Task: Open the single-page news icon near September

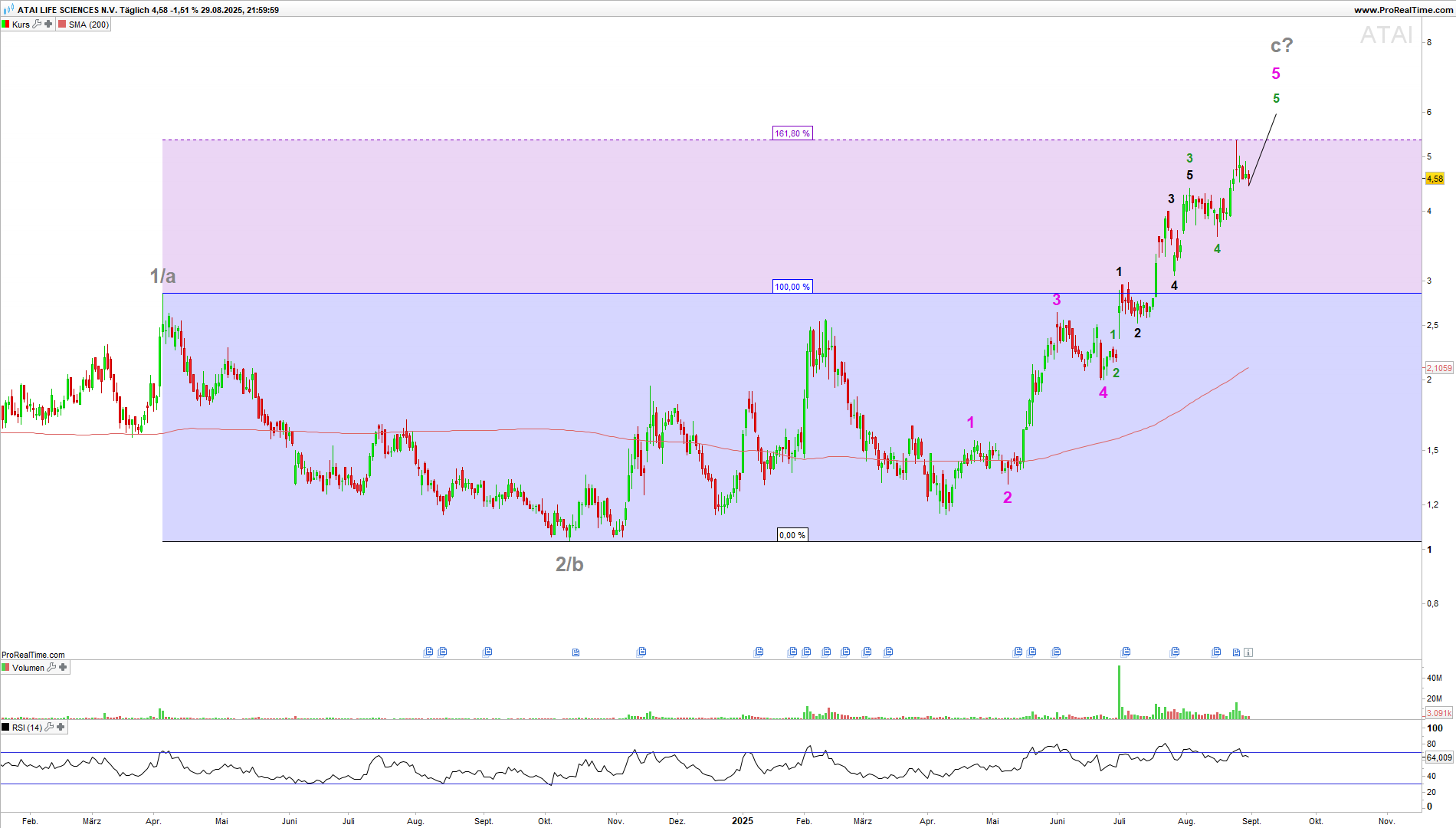Action: (x=1236, y=652)
